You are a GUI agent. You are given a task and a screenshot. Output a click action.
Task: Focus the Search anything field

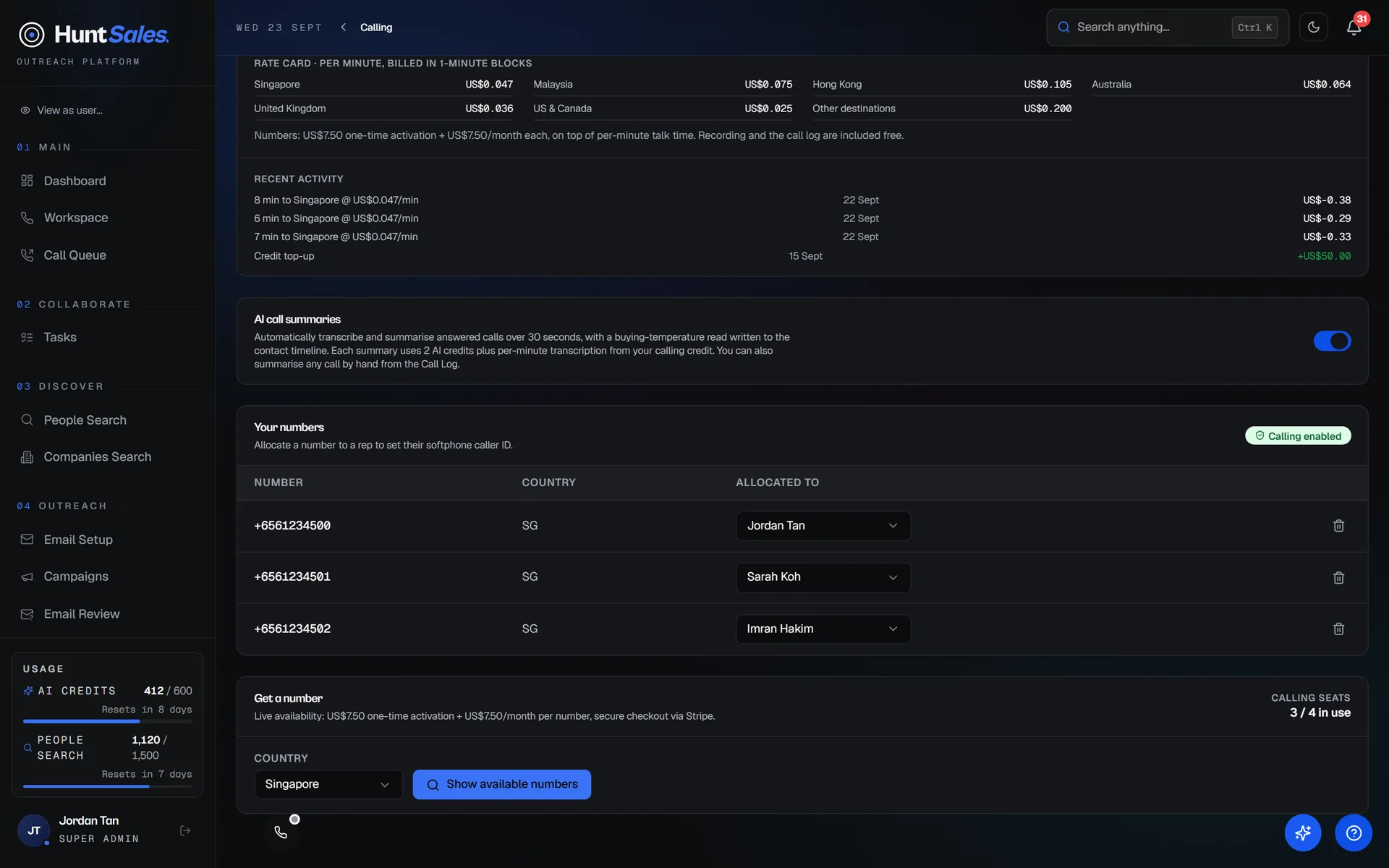click(1167, 27)
